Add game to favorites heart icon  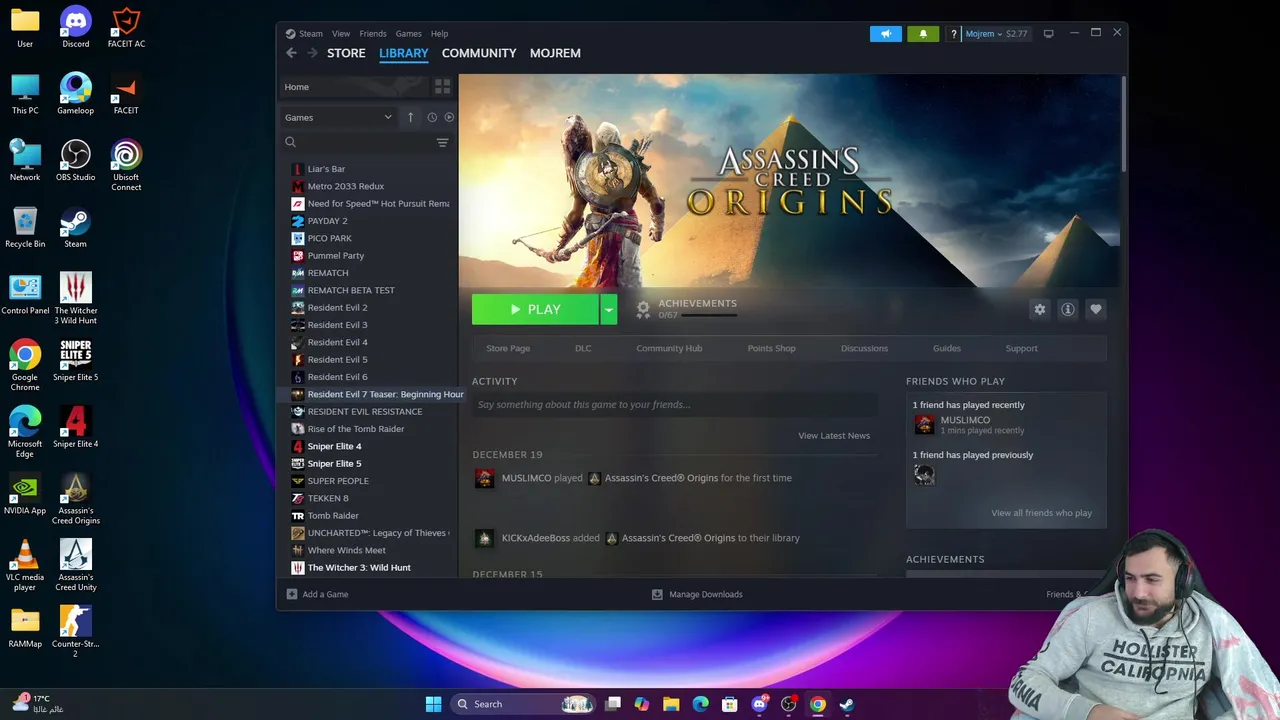1096,310
